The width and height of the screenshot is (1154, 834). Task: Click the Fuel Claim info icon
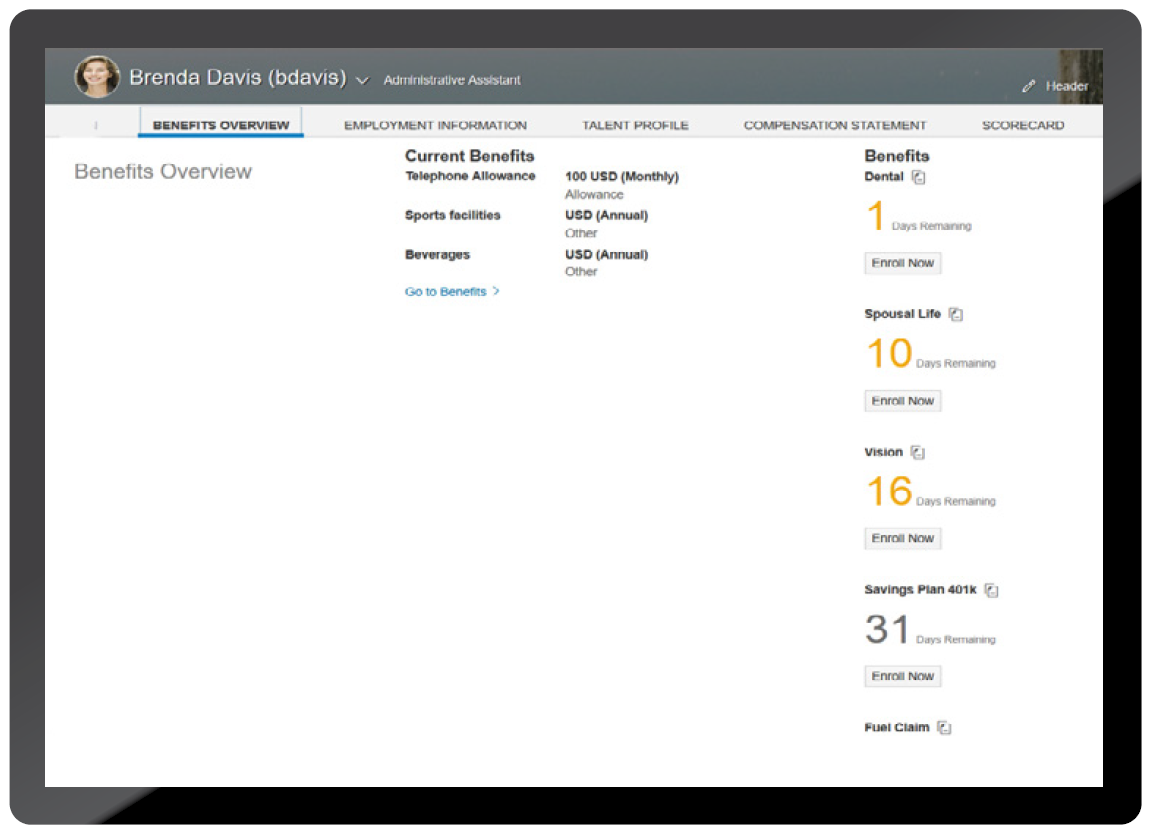tap(944, 728)
